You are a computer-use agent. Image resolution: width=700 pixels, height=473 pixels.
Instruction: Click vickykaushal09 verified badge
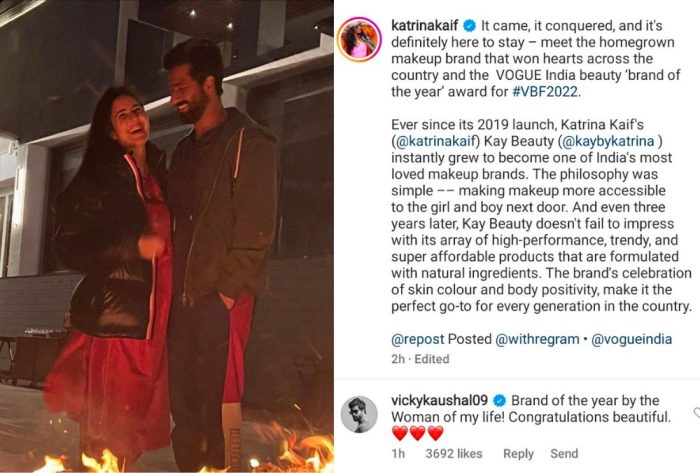point(499,401)
